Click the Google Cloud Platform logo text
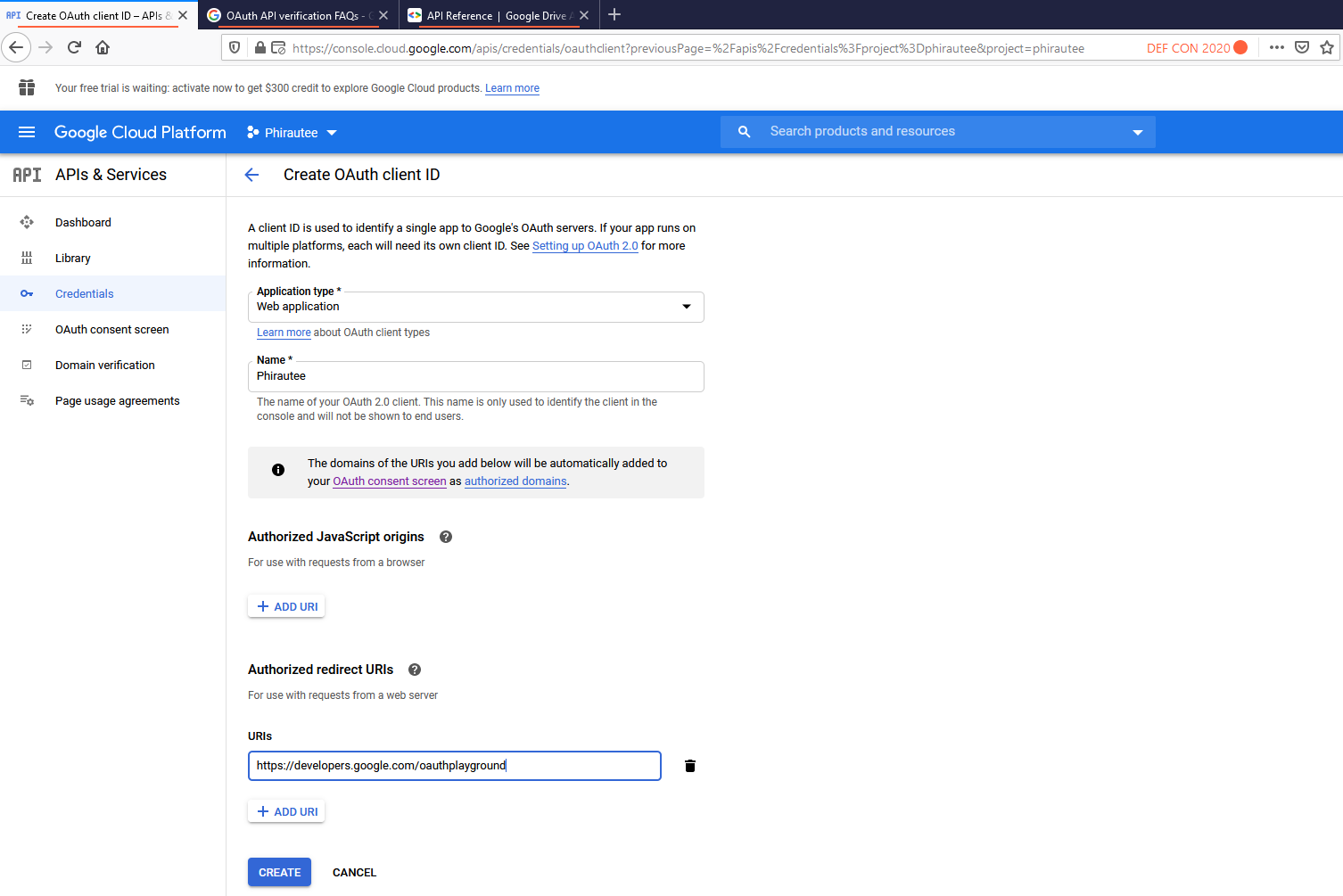1343x896 pixels. (140, 132)
